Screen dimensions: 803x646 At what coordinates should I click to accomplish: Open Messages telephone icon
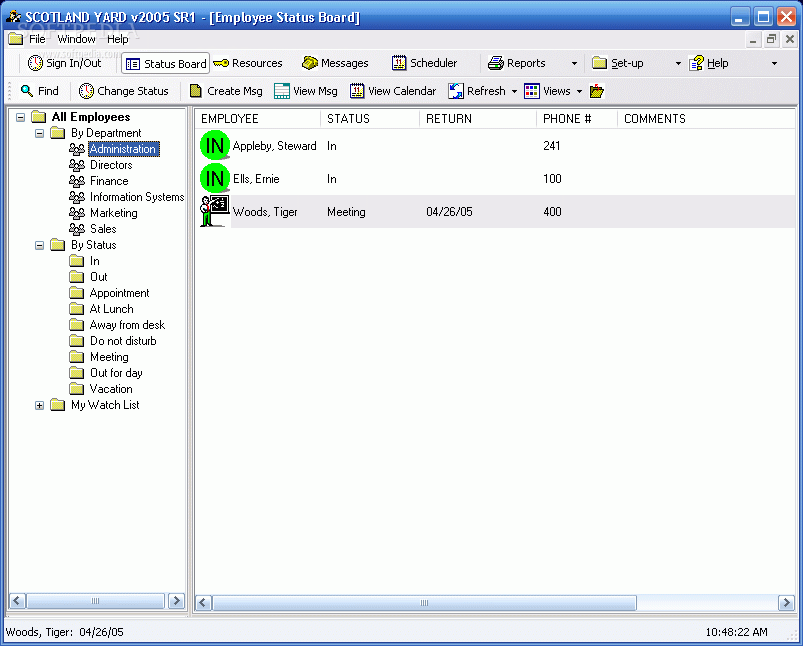point(310,63)
